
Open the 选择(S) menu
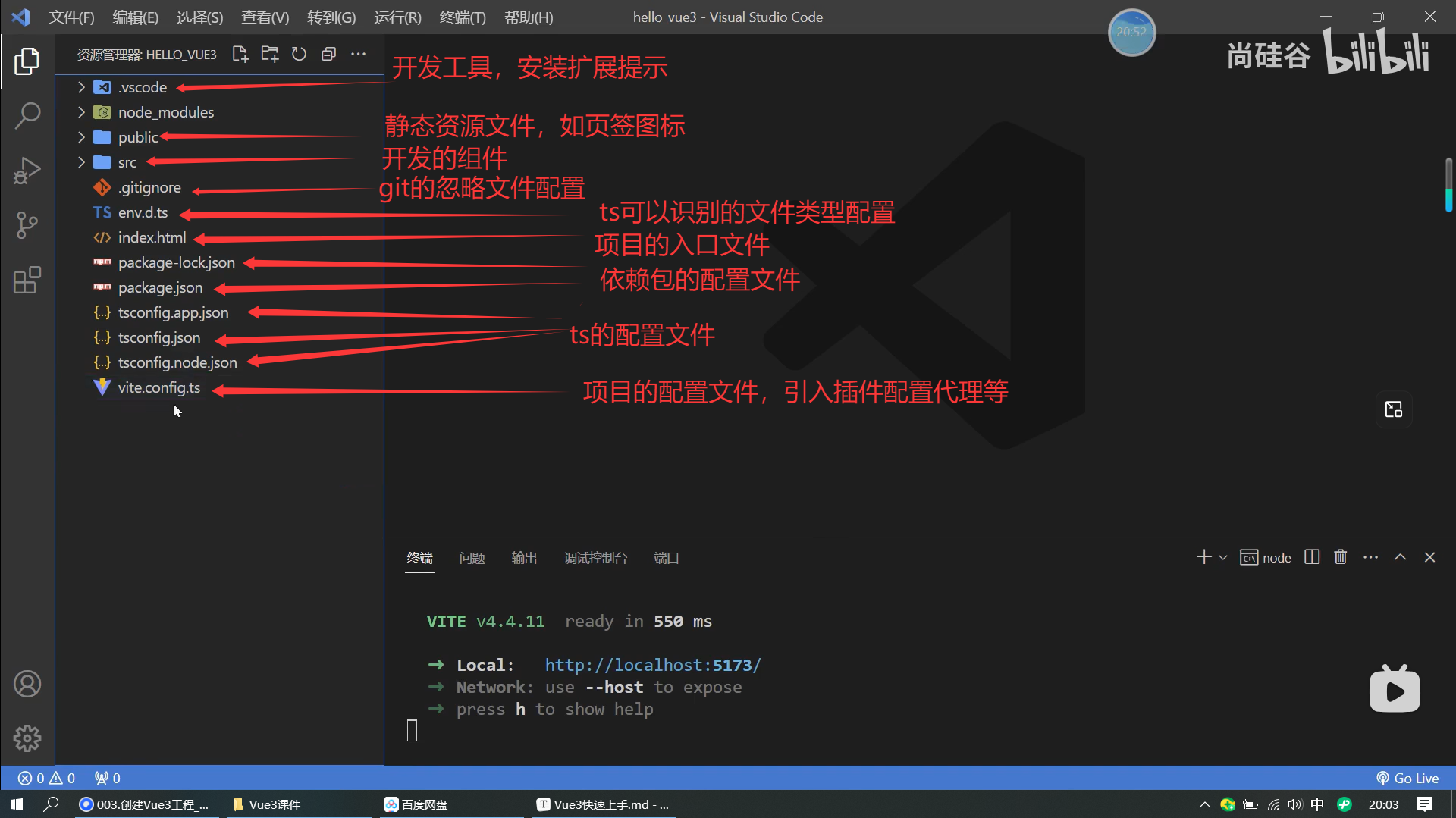point(199,17)
